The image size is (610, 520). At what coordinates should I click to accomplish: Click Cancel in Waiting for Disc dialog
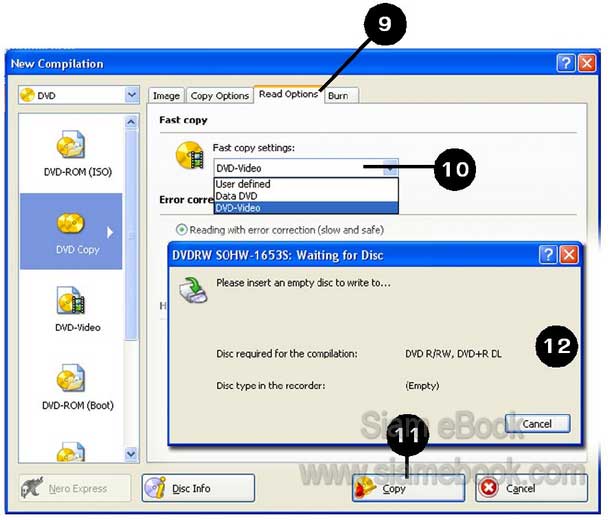(538, 424)
